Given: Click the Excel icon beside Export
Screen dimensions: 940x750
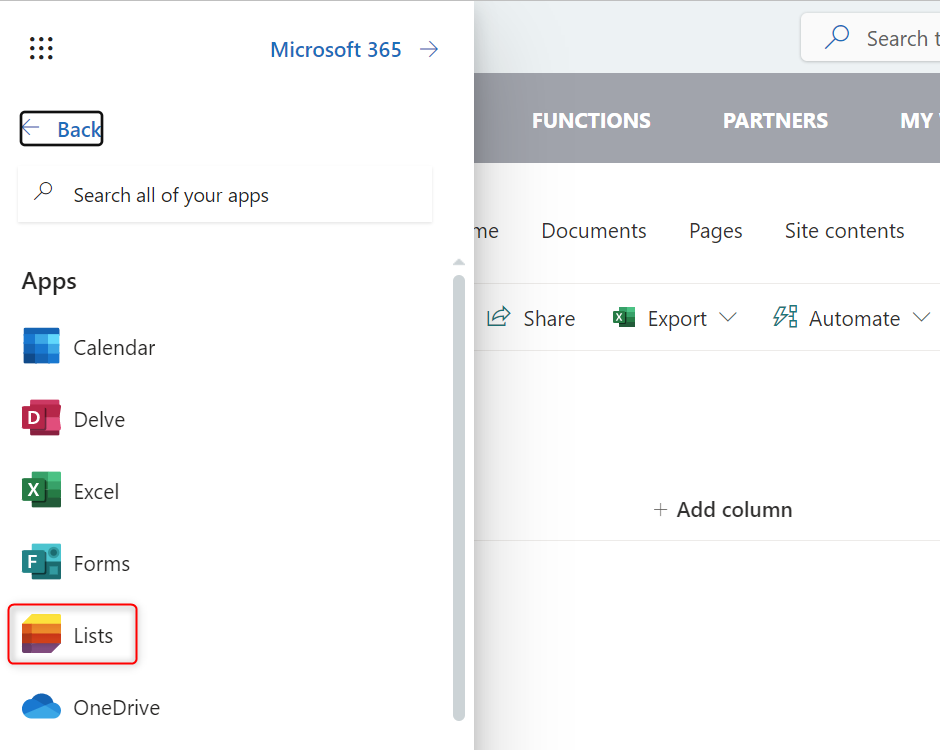Looking at the screenshot, I should (623, 317).
